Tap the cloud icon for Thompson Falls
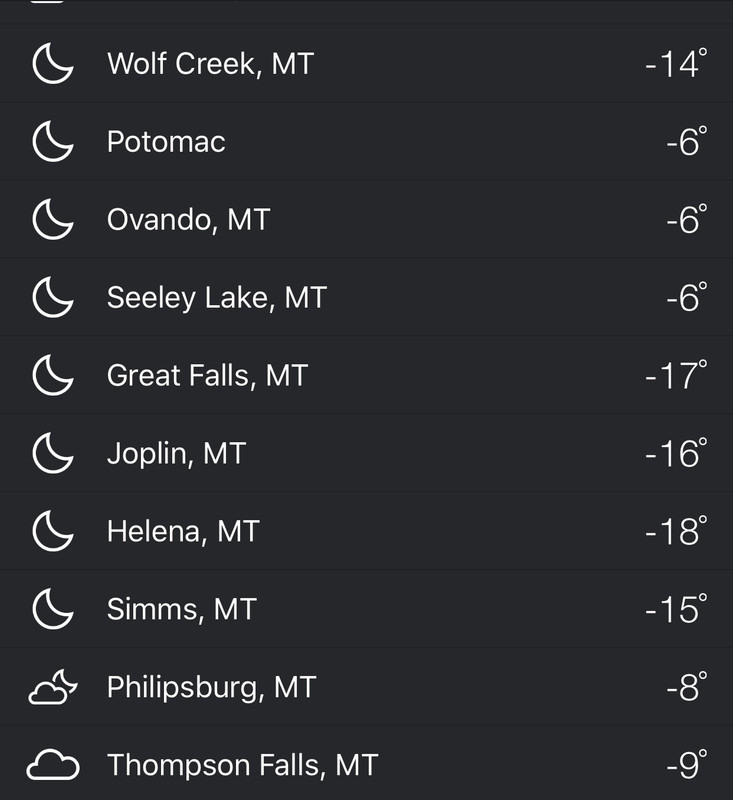Screen dimensions: 733x800 (53, 765)
